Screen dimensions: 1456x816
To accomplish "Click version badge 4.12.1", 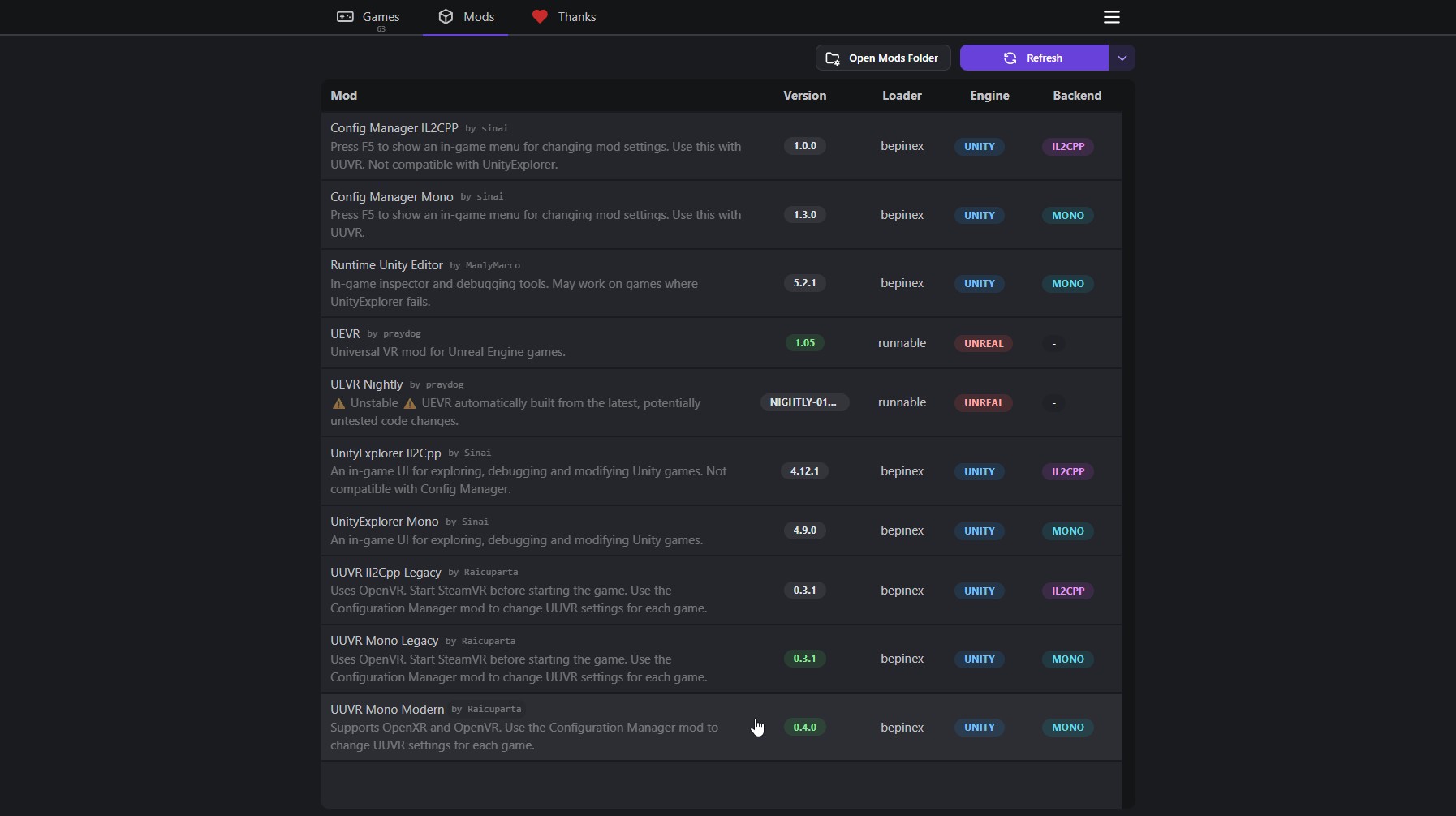I will pos(805,471).
